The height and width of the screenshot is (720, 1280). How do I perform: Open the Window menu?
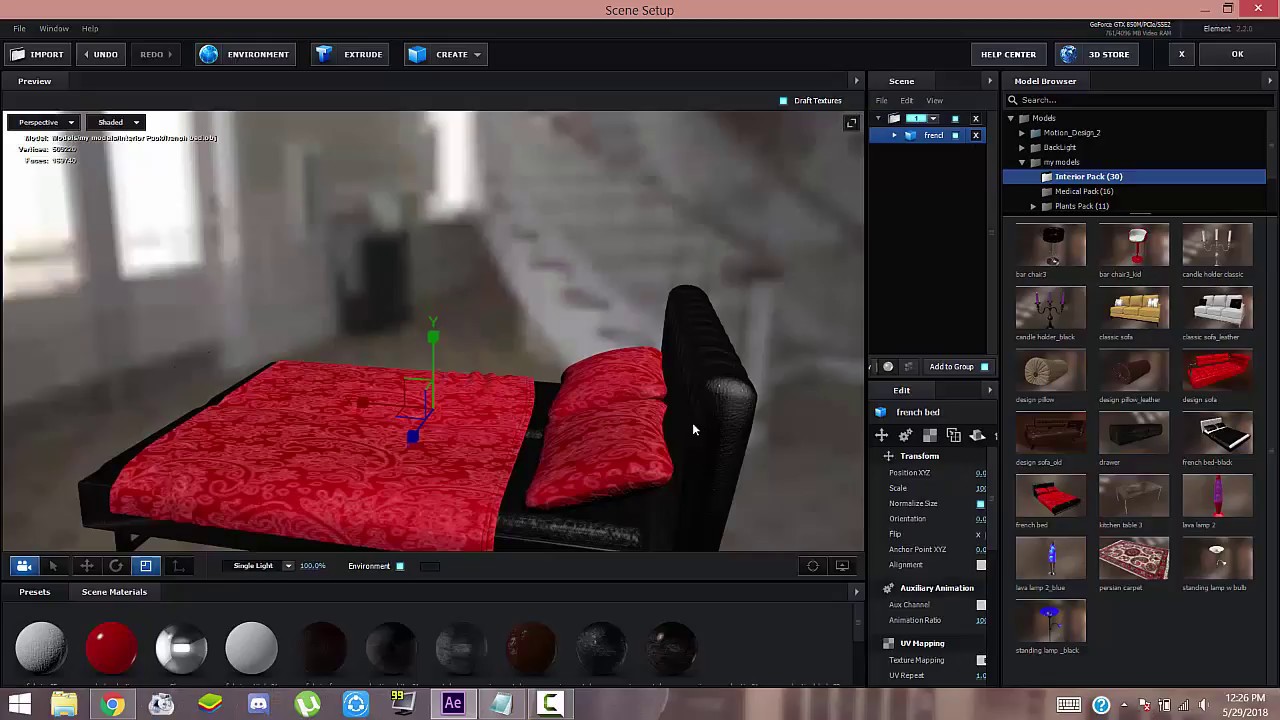(x=54, y=29)
